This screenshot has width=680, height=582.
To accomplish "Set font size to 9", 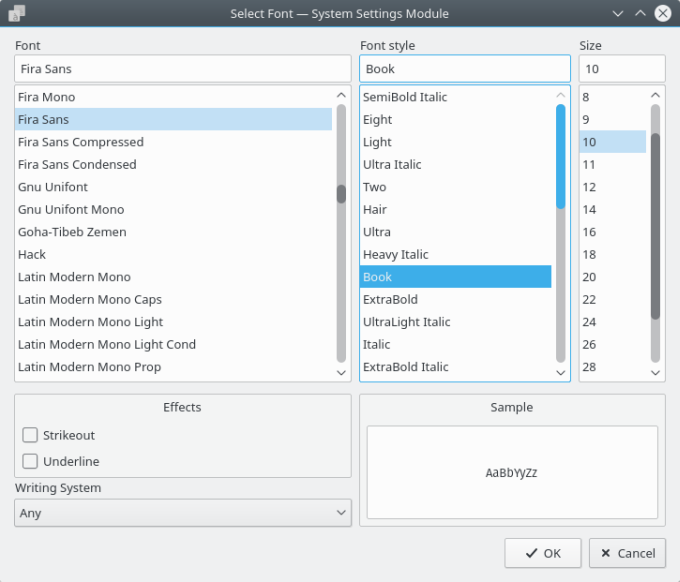I will pos(613,119).
